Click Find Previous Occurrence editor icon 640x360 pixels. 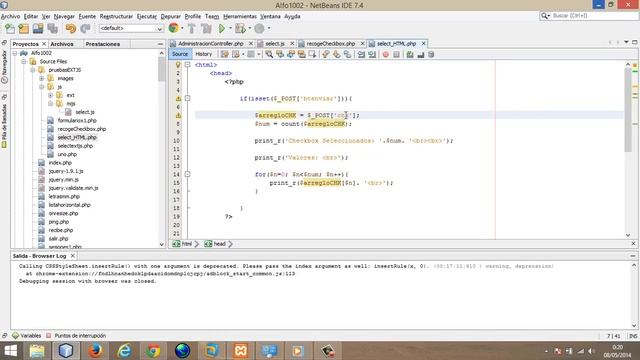(280, 54)
